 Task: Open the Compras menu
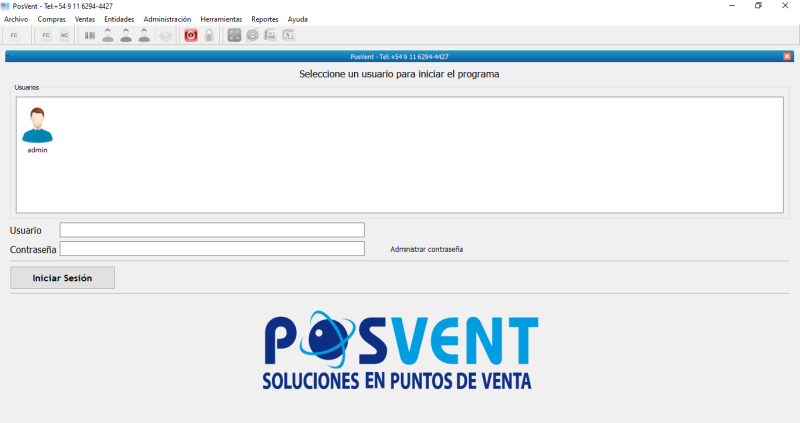(x=52, y=19)
